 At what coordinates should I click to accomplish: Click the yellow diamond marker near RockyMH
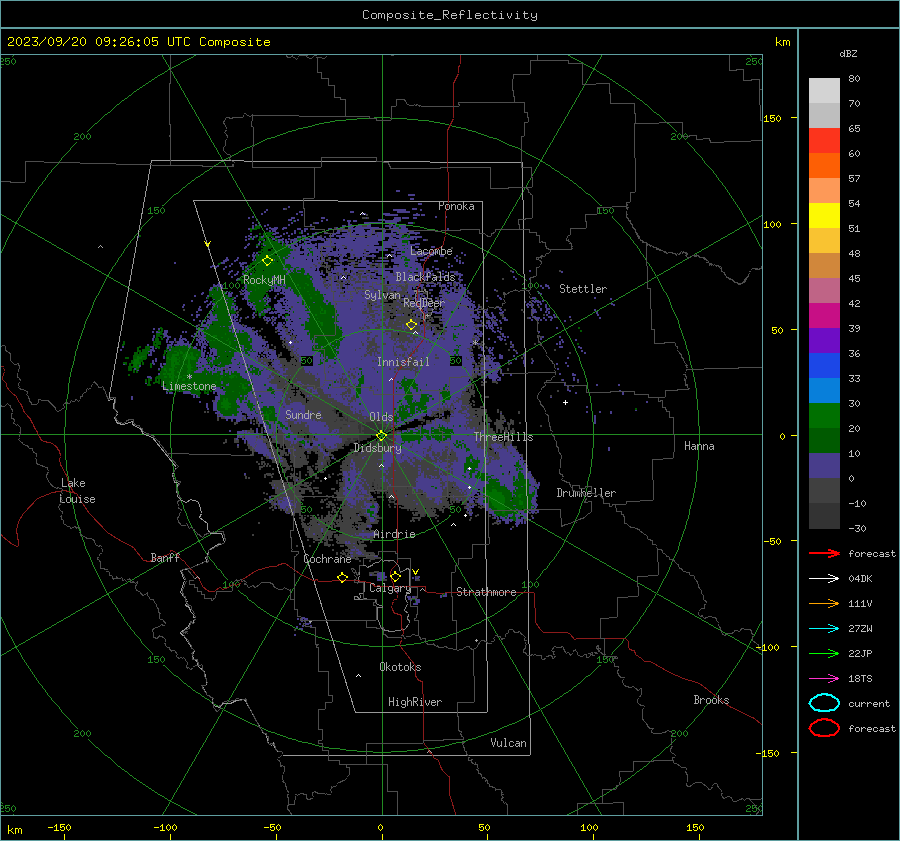tap(267, 261)
